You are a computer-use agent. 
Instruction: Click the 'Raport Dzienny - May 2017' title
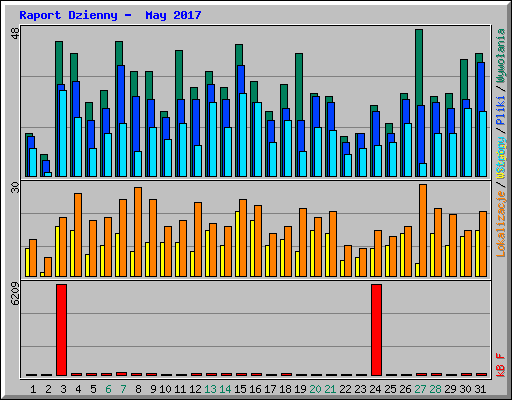click(x=110, y=15)
